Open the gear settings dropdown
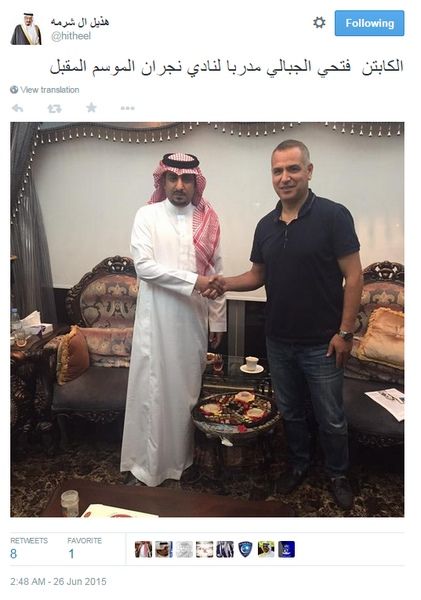421x600 pixels. pyautogui.click(x=319, y=23)
